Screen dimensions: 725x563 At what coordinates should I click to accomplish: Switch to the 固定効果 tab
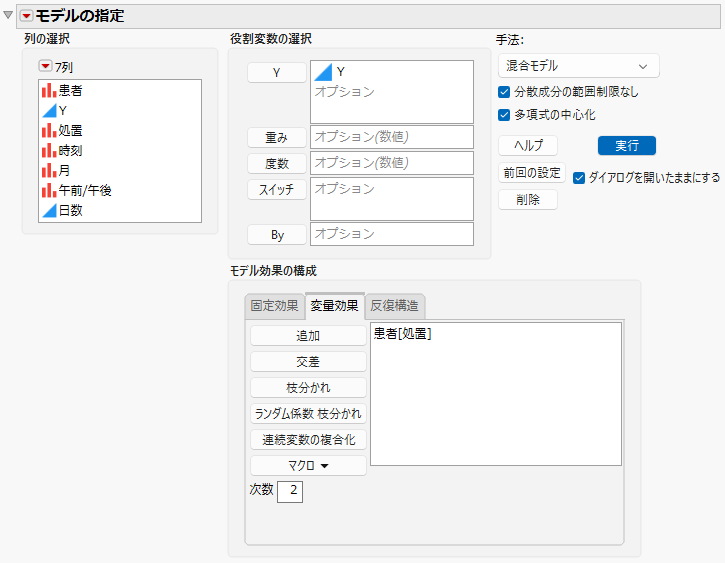coord(274,306)
